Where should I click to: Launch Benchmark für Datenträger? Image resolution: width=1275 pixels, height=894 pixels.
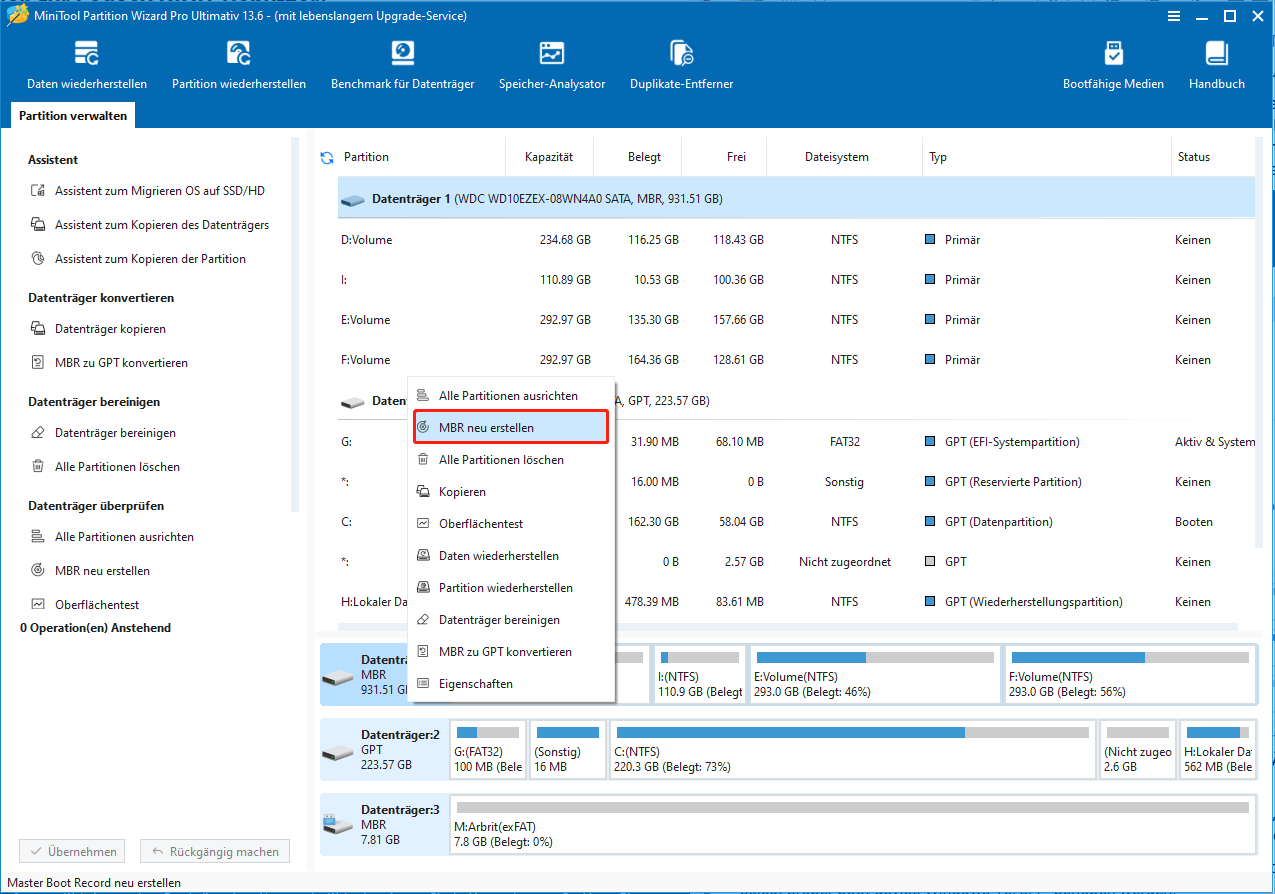click(402, 66)
